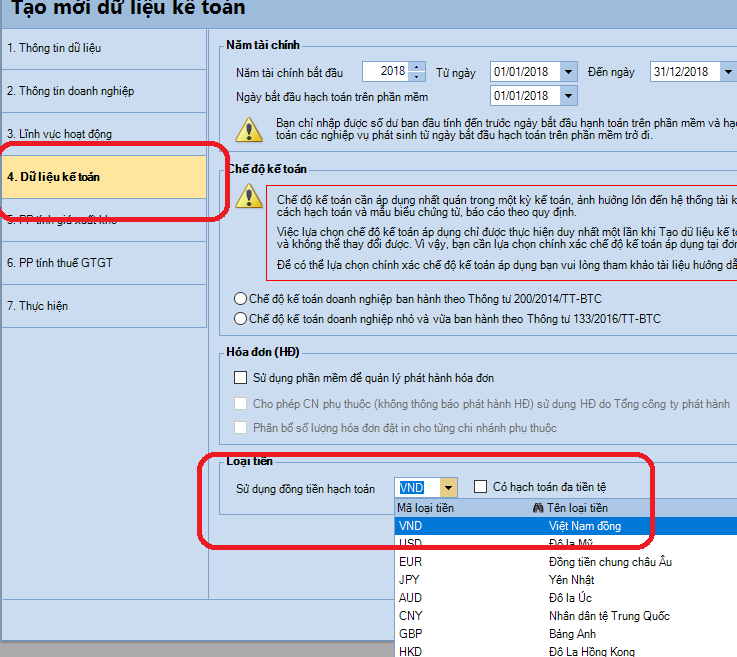The width and height of the screenshot is (737, 657).
Task: Select Thông tư 200/2014/TT-BTC accounting regime
Action: coord(418,299)
